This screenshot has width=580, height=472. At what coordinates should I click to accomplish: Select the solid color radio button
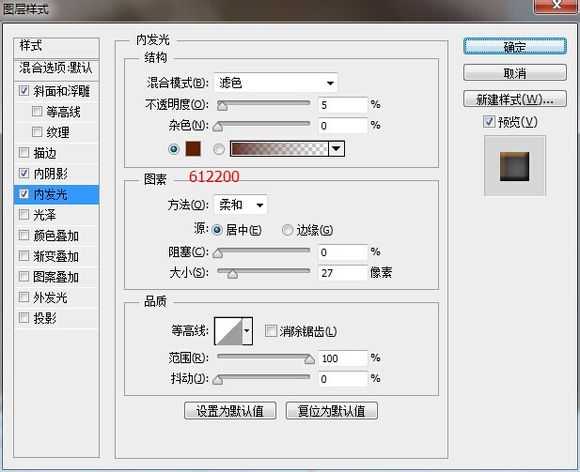(174, 149)
